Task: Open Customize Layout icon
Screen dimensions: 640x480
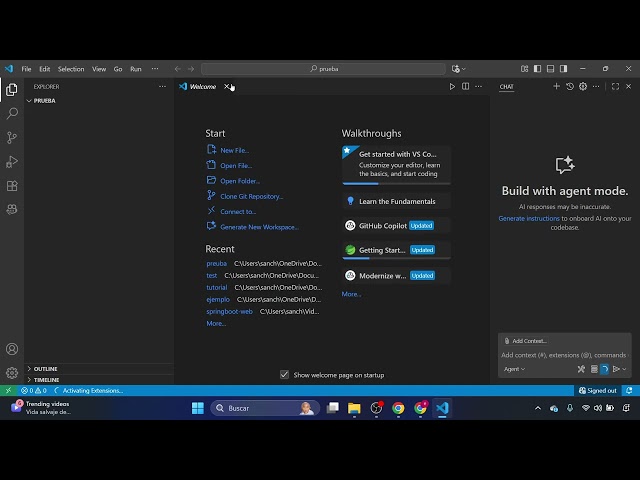Action: 524,69
